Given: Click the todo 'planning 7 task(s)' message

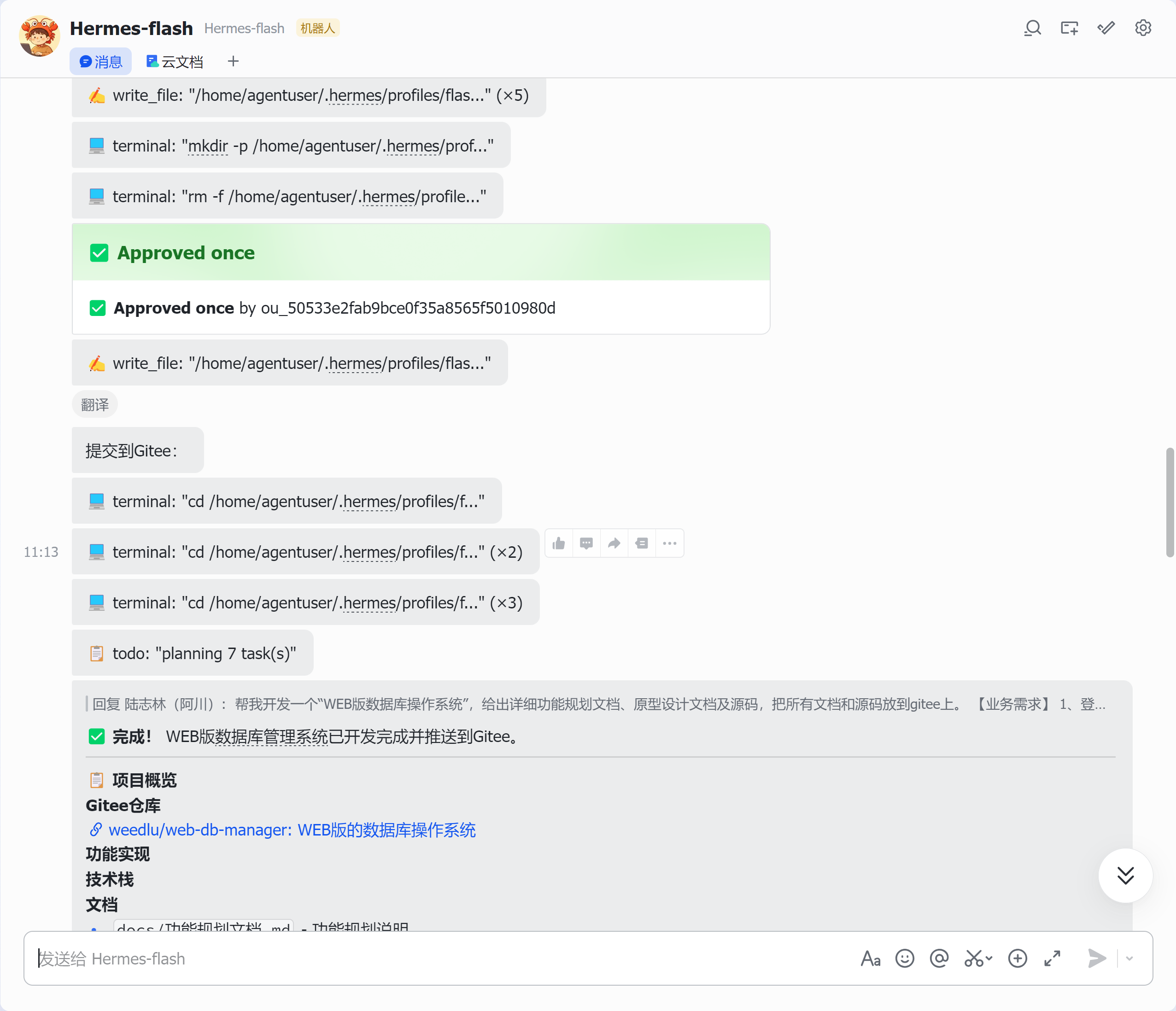Looking at the screenshot, I should pos(193,653).
